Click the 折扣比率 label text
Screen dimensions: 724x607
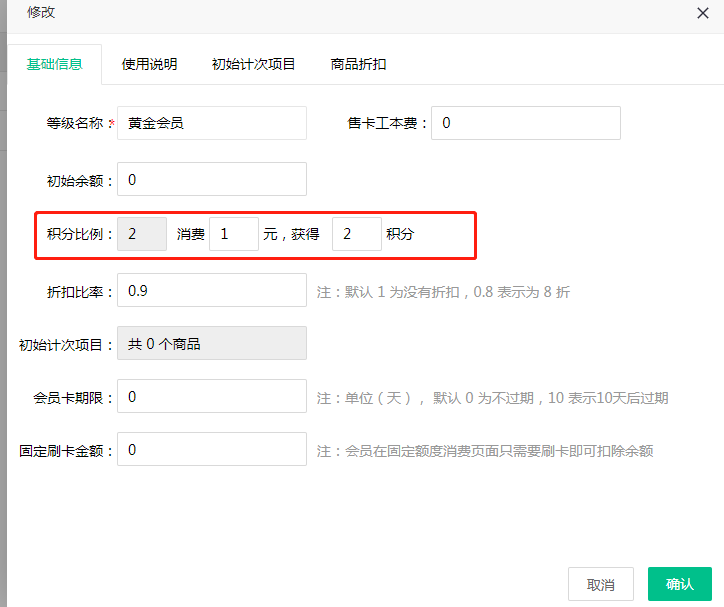tap(76, 291)
